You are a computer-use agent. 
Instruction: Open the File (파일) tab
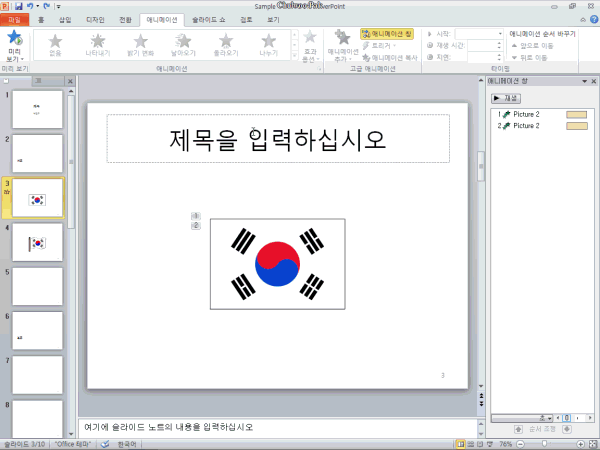tap(15, 20)
